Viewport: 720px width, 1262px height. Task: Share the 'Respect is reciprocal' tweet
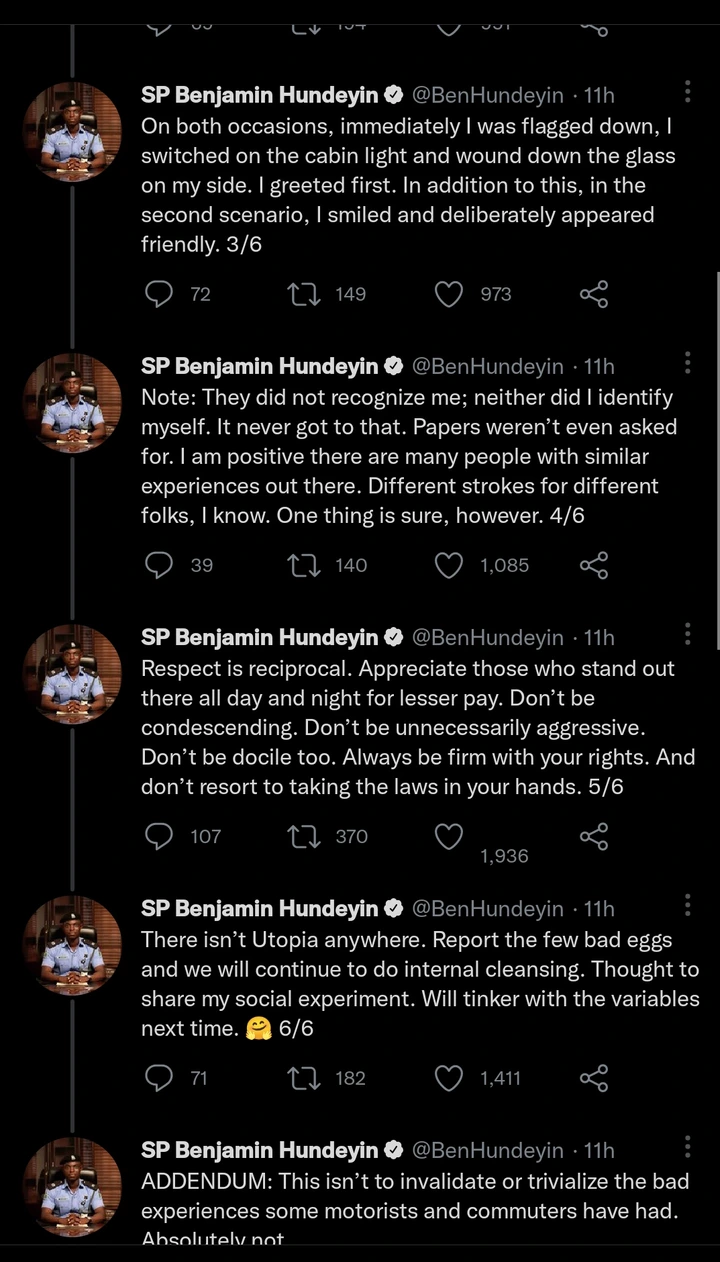[594, 836]
